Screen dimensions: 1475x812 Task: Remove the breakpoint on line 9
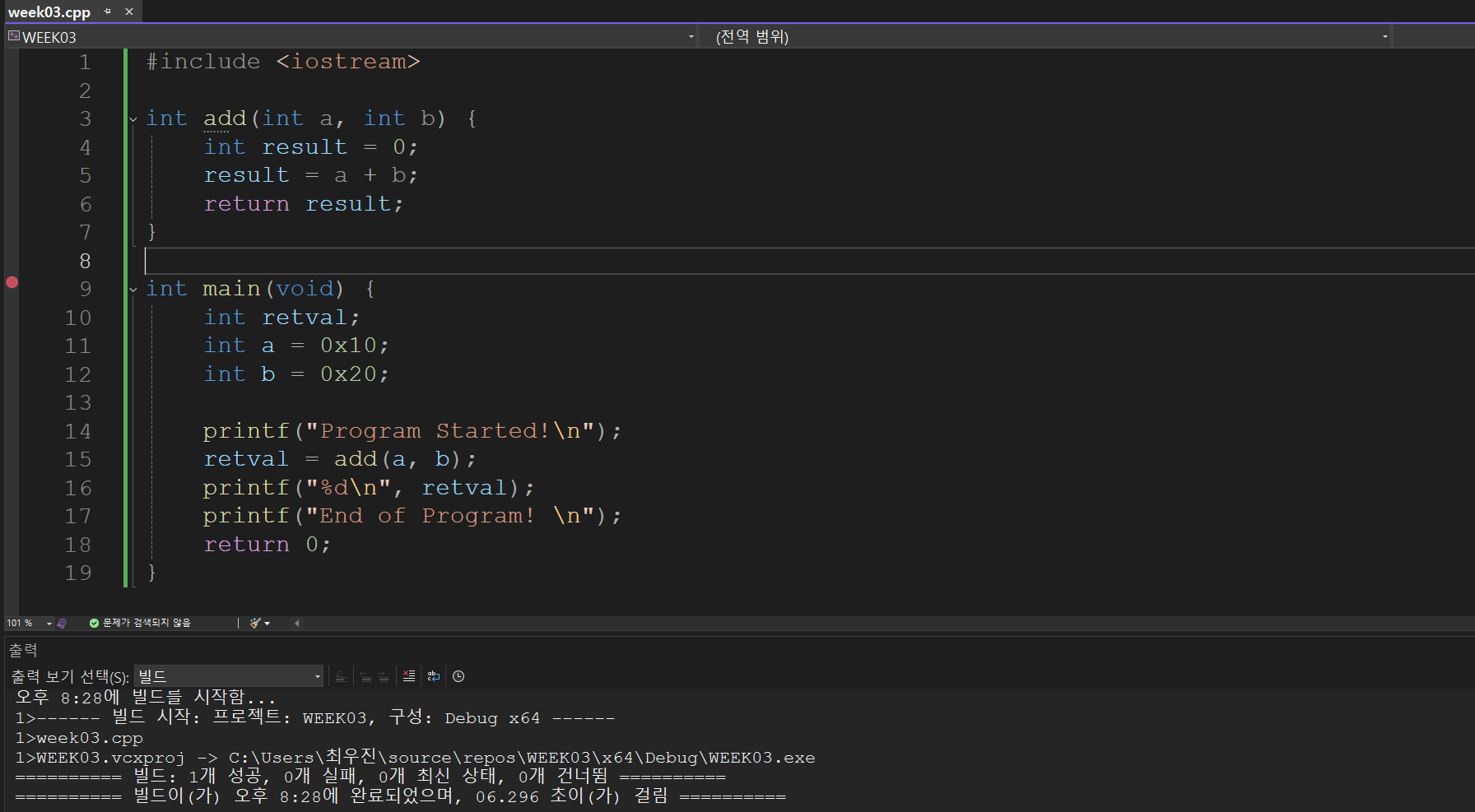coord(12,282)
